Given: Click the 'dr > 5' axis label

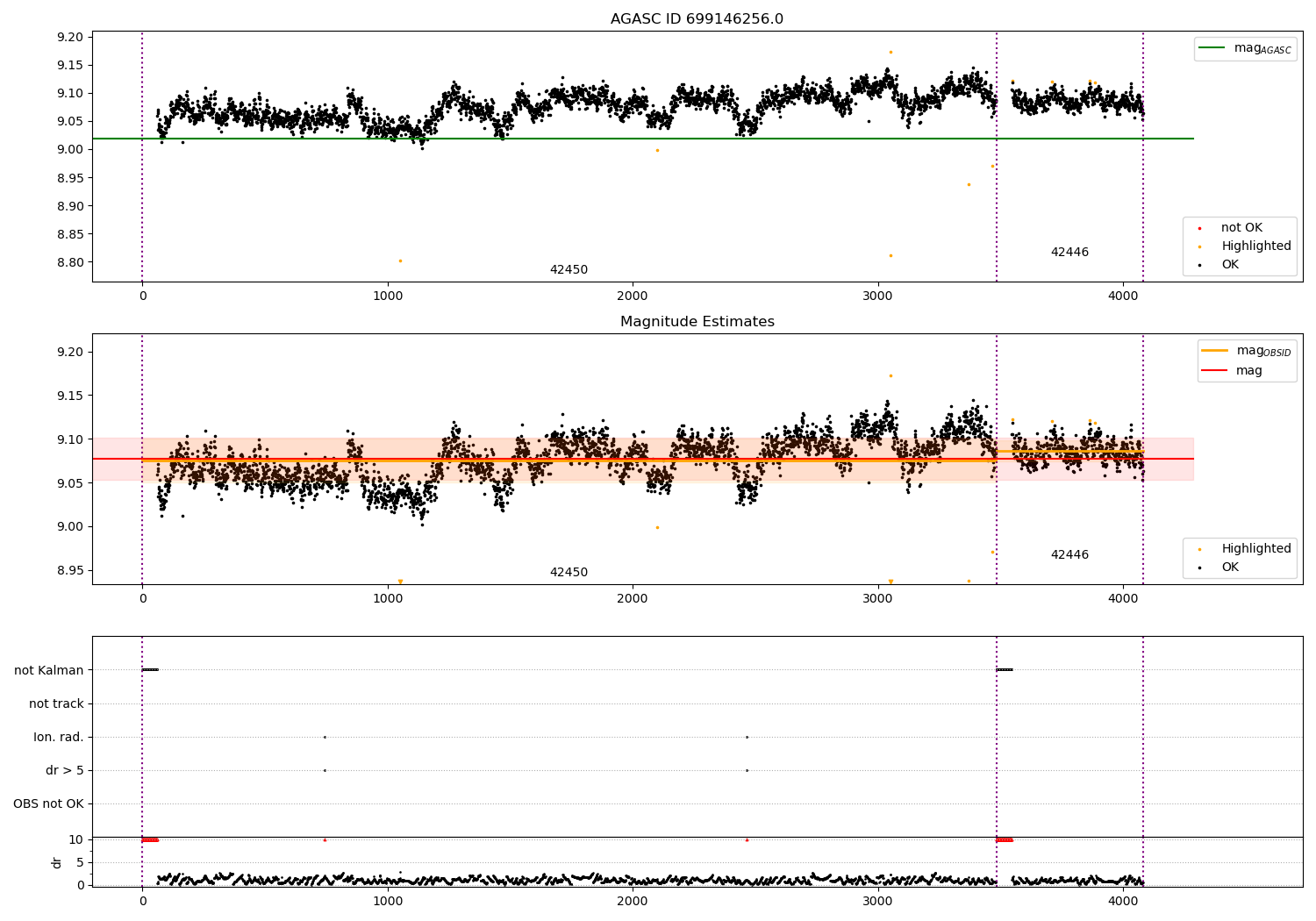Looking at the screenshot, I should 65,770.
